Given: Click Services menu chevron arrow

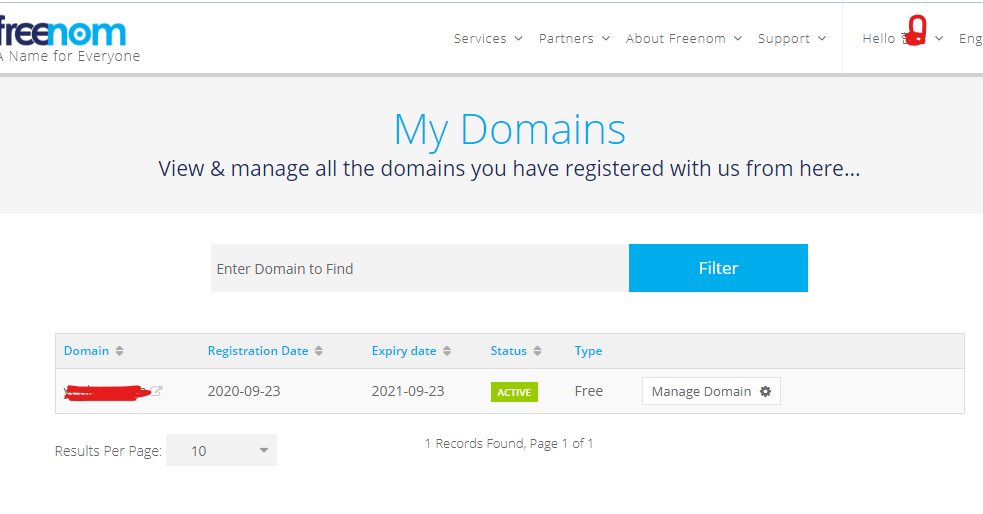Looking at the screenshot, I should tap(518, 39).
